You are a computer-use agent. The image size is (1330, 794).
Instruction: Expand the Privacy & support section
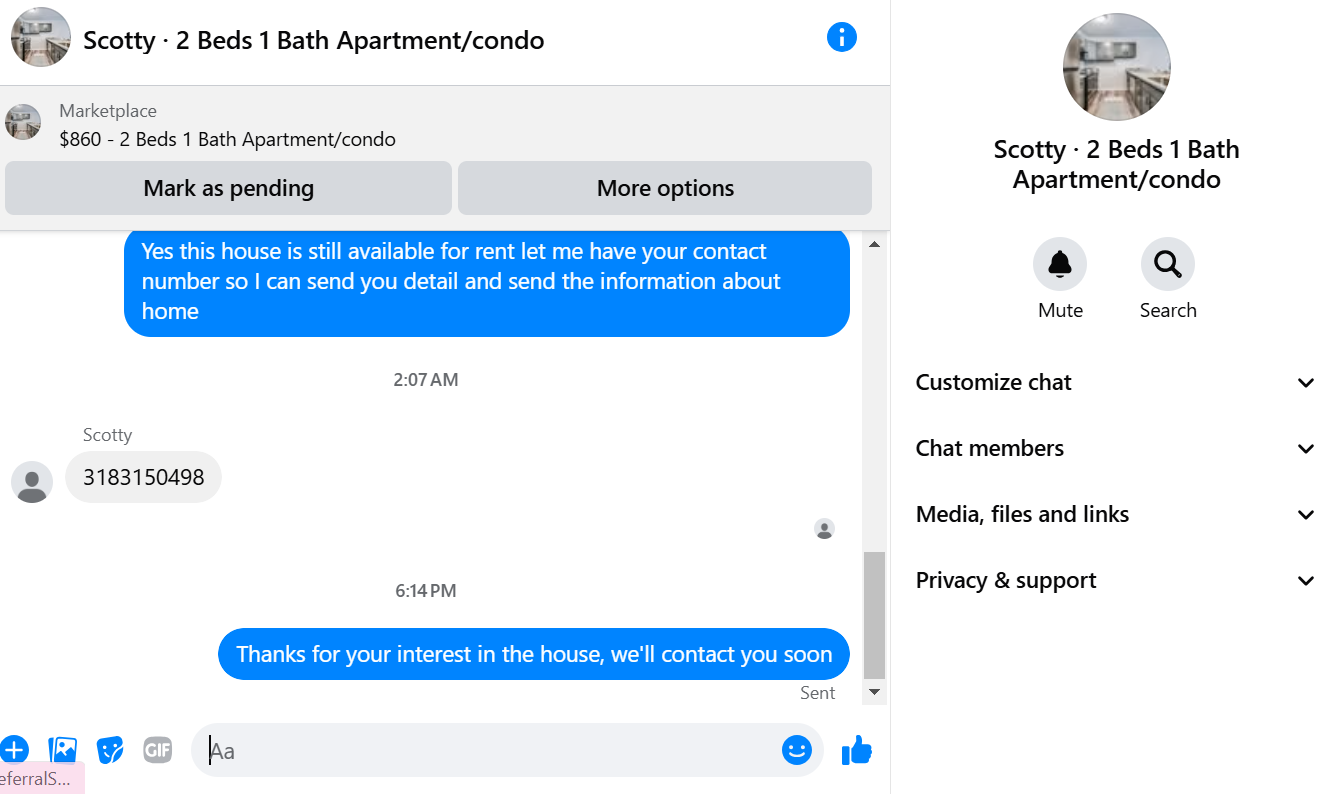[1116, 580]
